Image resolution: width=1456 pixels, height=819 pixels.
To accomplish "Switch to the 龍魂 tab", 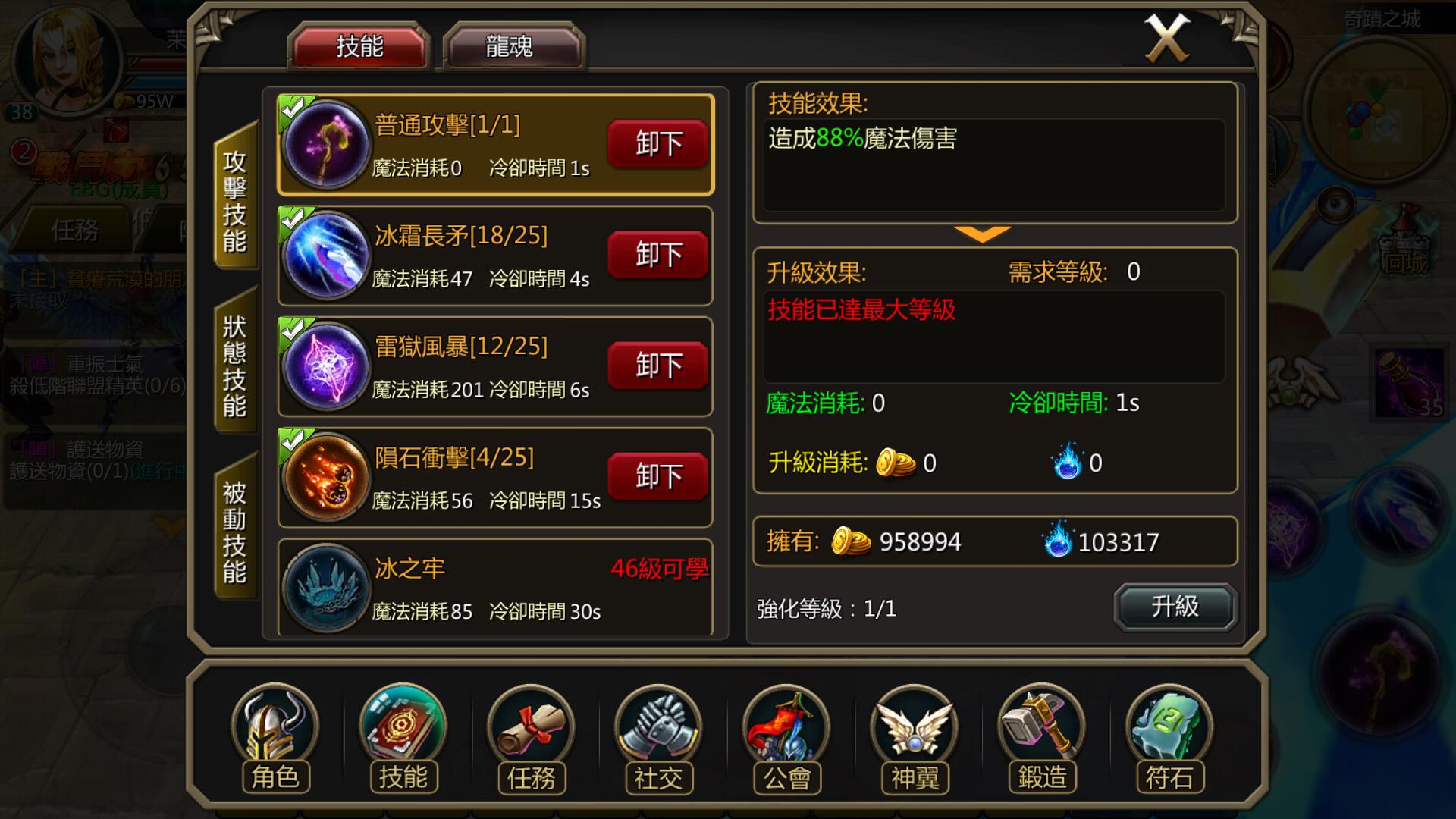I will [x=510, y=47].
